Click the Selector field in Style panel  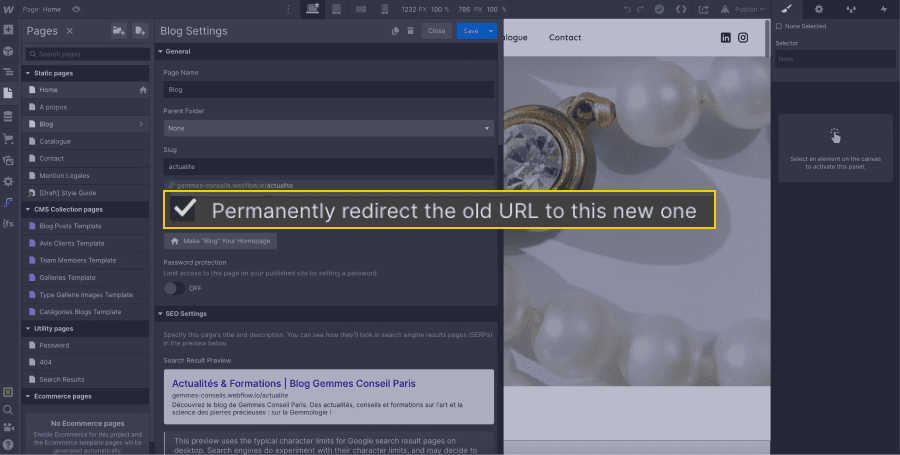pos(835,59)
